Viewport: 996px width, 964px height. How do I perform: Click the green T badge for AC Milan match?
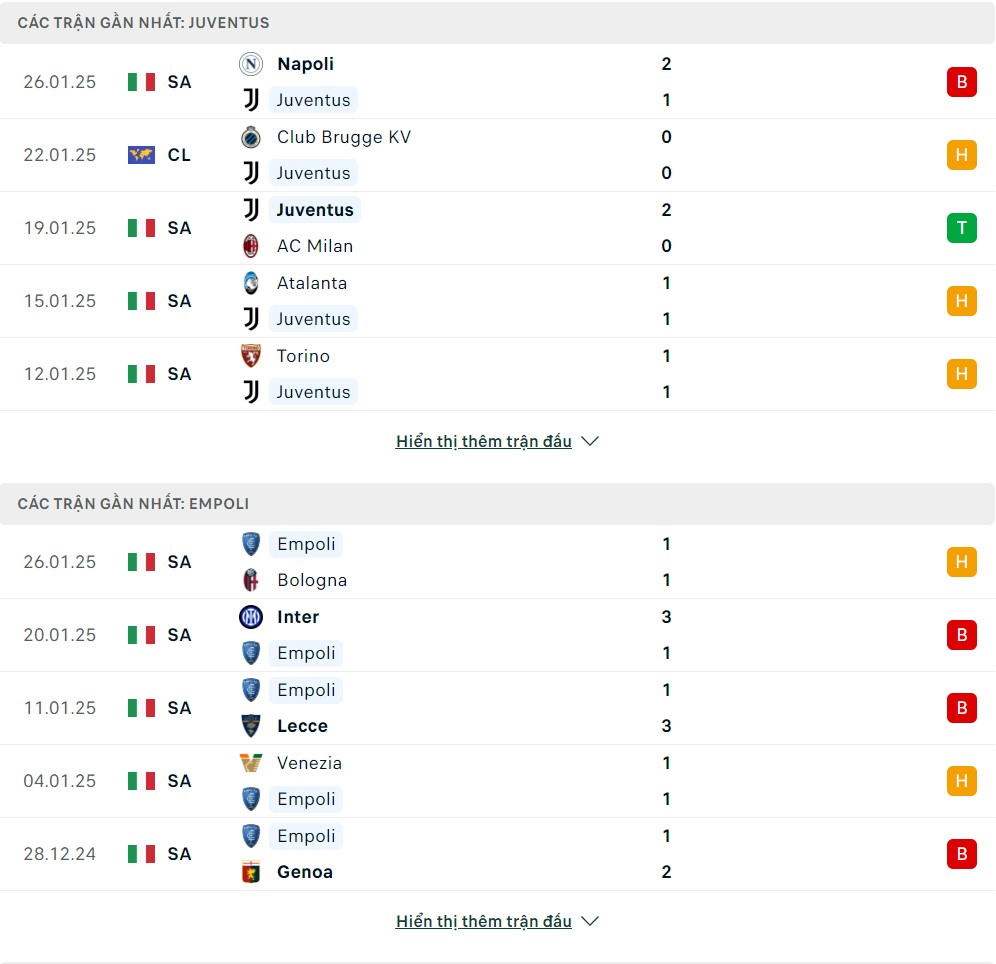[x=962, y=228]
